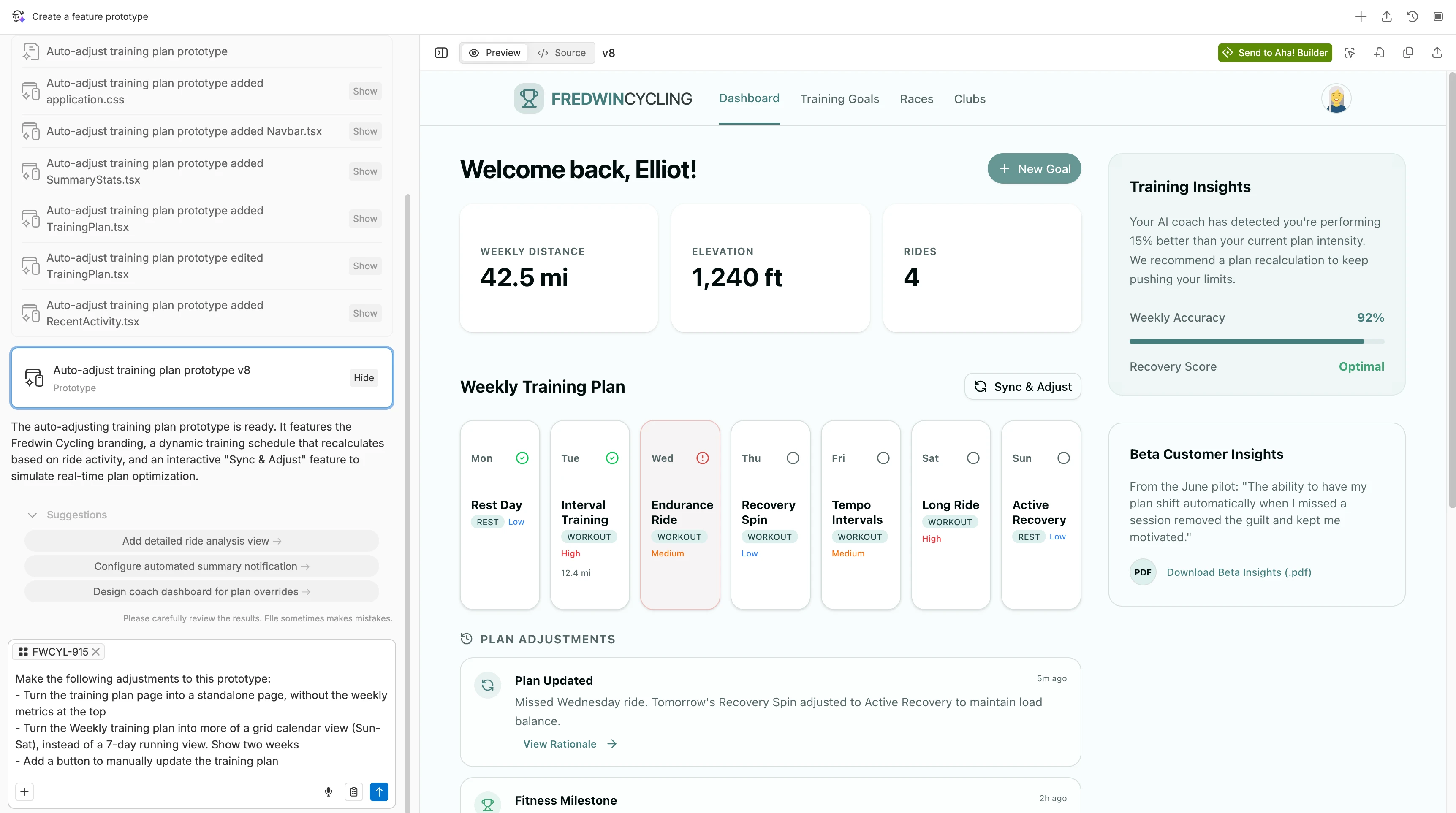Show the SummaryStats.tsx change

pyautogui.click(x=364, y=171)
